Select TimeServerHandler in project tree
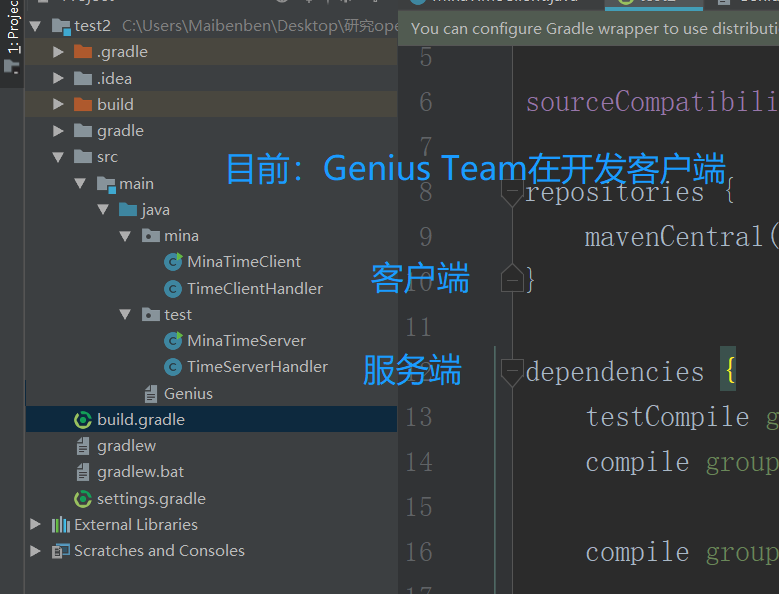The image size is (779, 594). coord(257,367)
